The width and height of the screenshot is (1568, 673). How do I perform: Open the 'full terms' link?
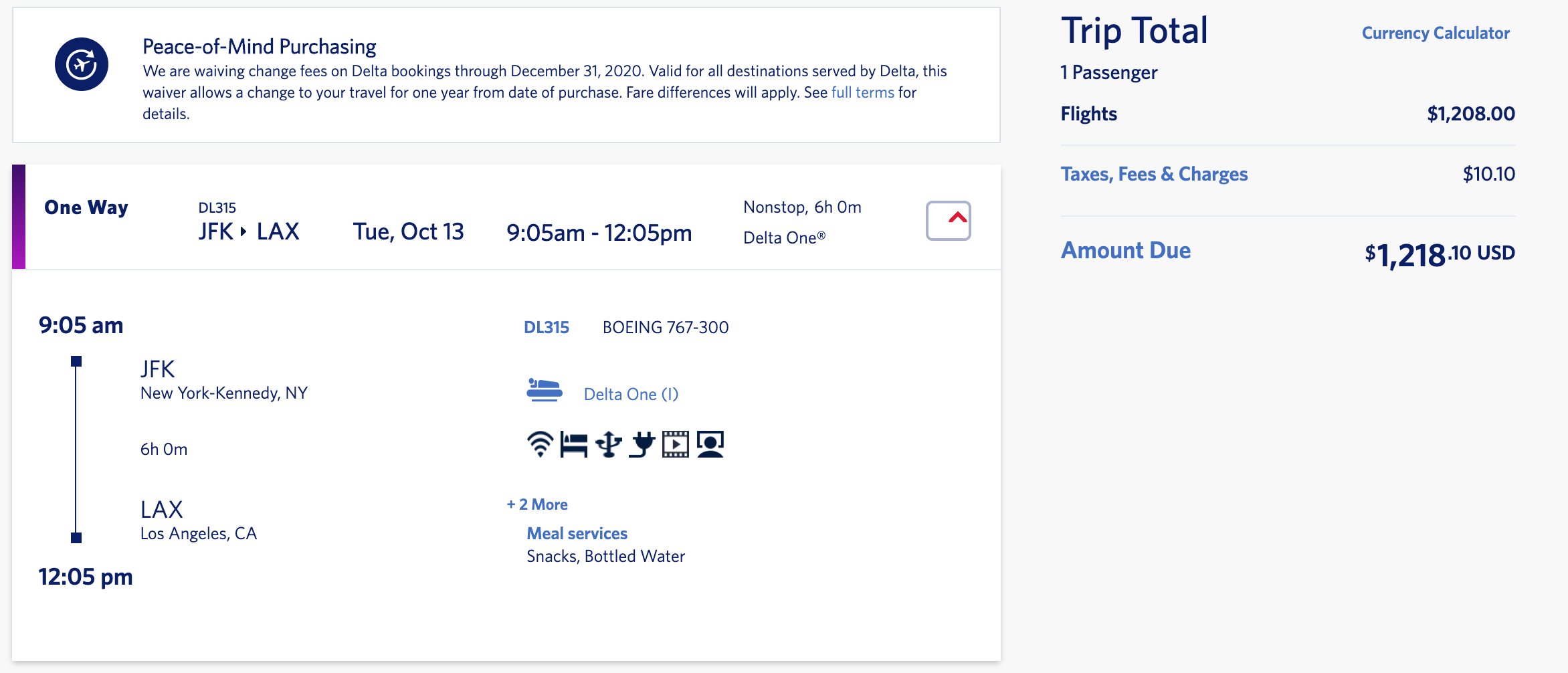point(862,92)
